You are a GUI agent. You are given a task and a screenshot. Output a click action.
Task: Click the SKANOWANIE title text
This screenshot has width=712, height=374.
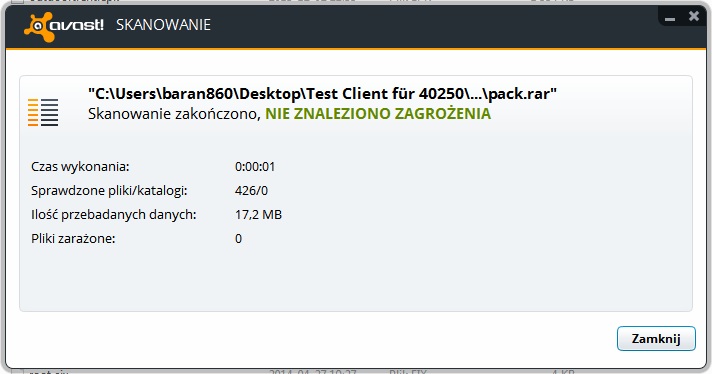point(163,25)
